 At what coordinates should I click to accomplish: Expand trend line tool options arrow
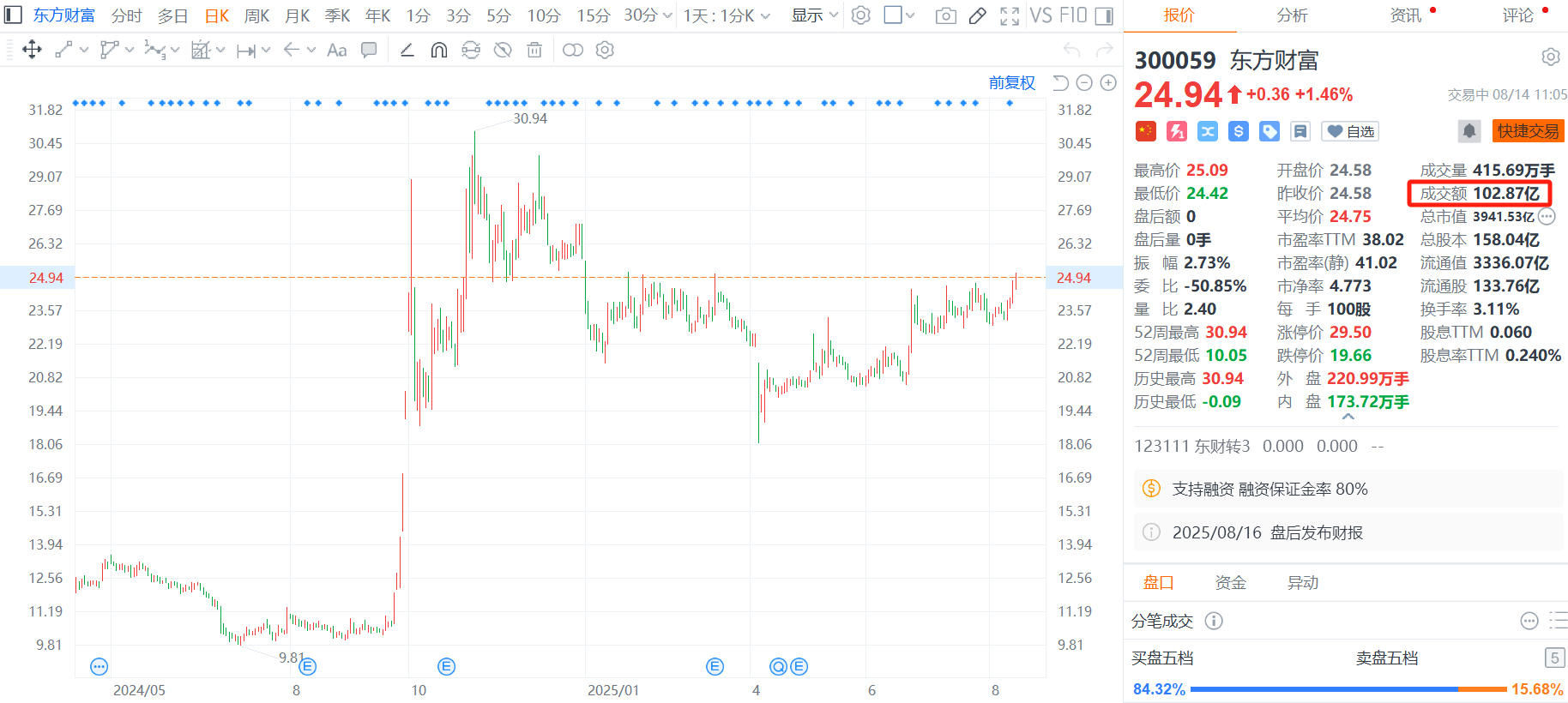click(x=84, y=50)
